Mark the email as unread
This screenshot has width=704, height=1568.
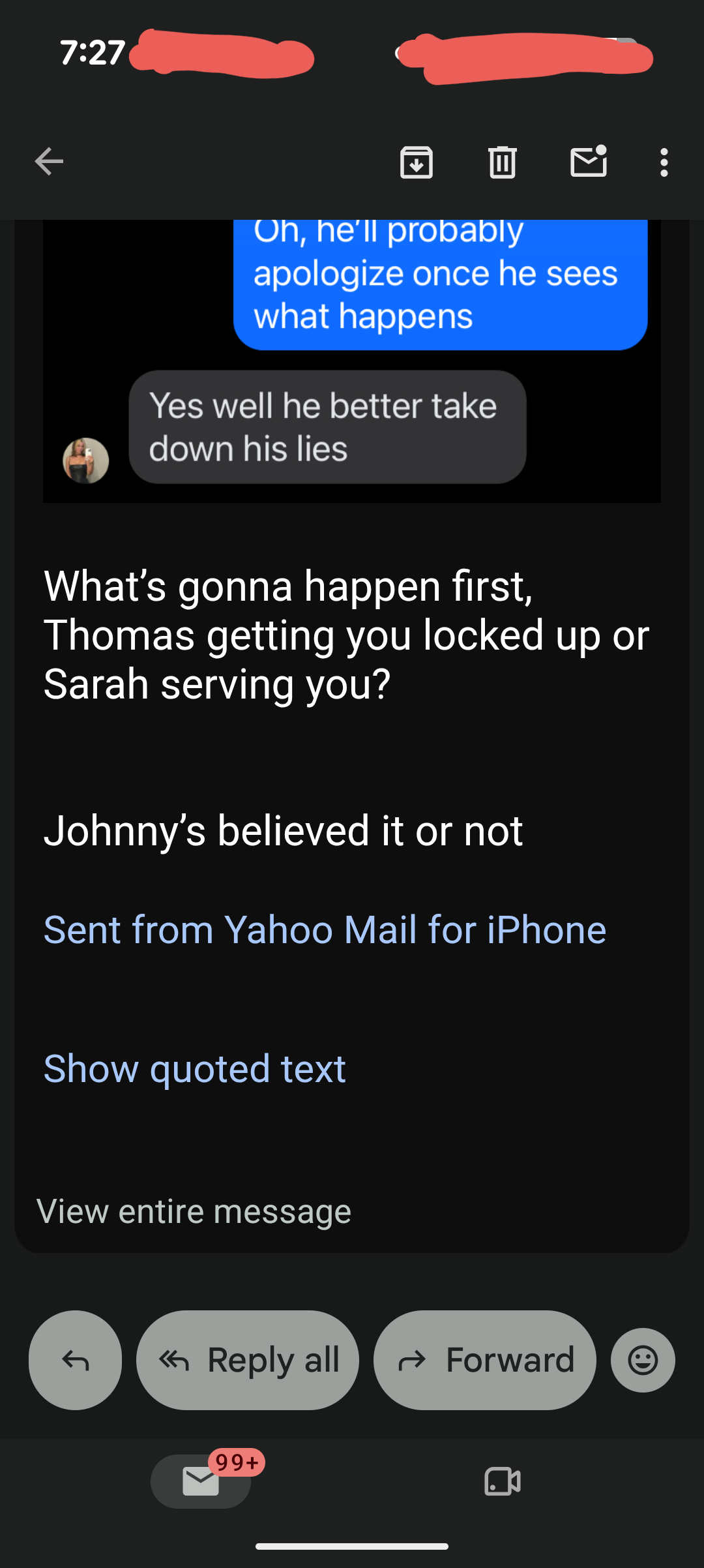click(x=589, y=161)
